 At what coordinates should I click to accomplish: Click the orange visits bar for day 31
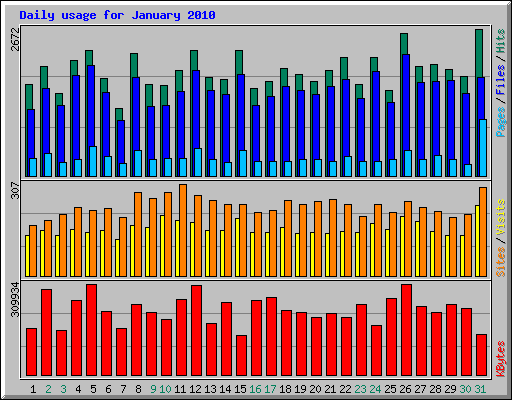(x=483, y=232)
